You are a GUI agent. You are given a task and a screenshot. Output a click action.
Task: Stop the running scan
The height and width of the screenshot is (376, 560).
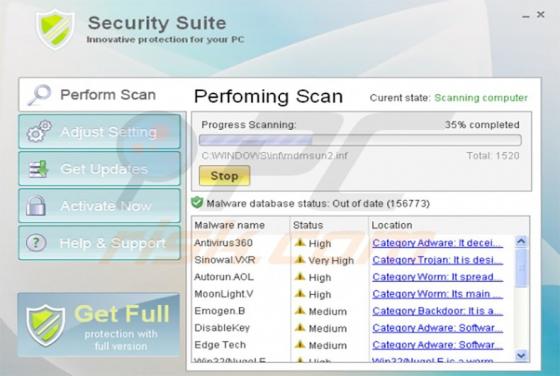tap(224, 176)
